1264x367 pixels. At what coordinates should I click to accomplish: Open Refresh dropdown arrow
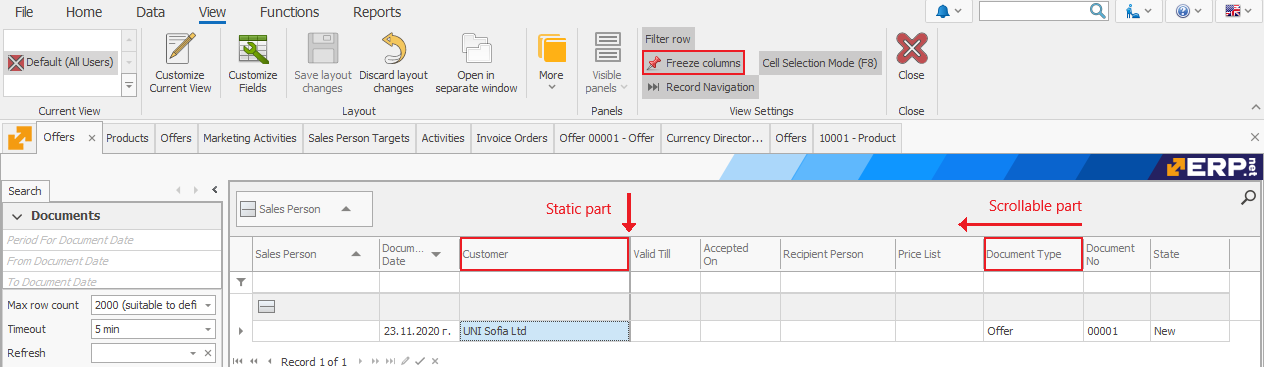pos(193,353)
